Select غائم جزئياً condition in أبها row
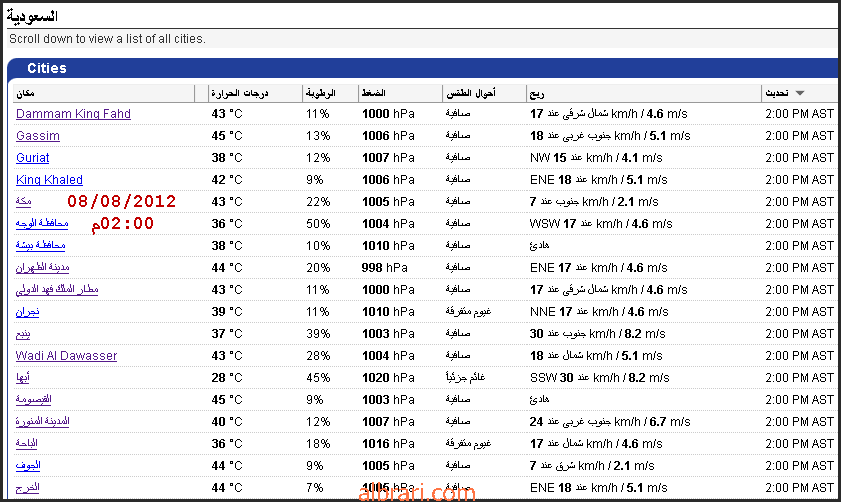Image resolution: width=841 pixels, height=502 pixels. pyautogui.click(x=465, y=378)
